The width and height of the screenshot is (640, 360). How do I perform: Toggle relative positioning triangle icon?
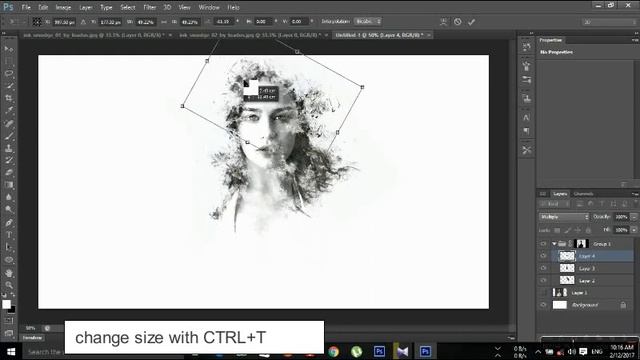click(x=83, y=22)
